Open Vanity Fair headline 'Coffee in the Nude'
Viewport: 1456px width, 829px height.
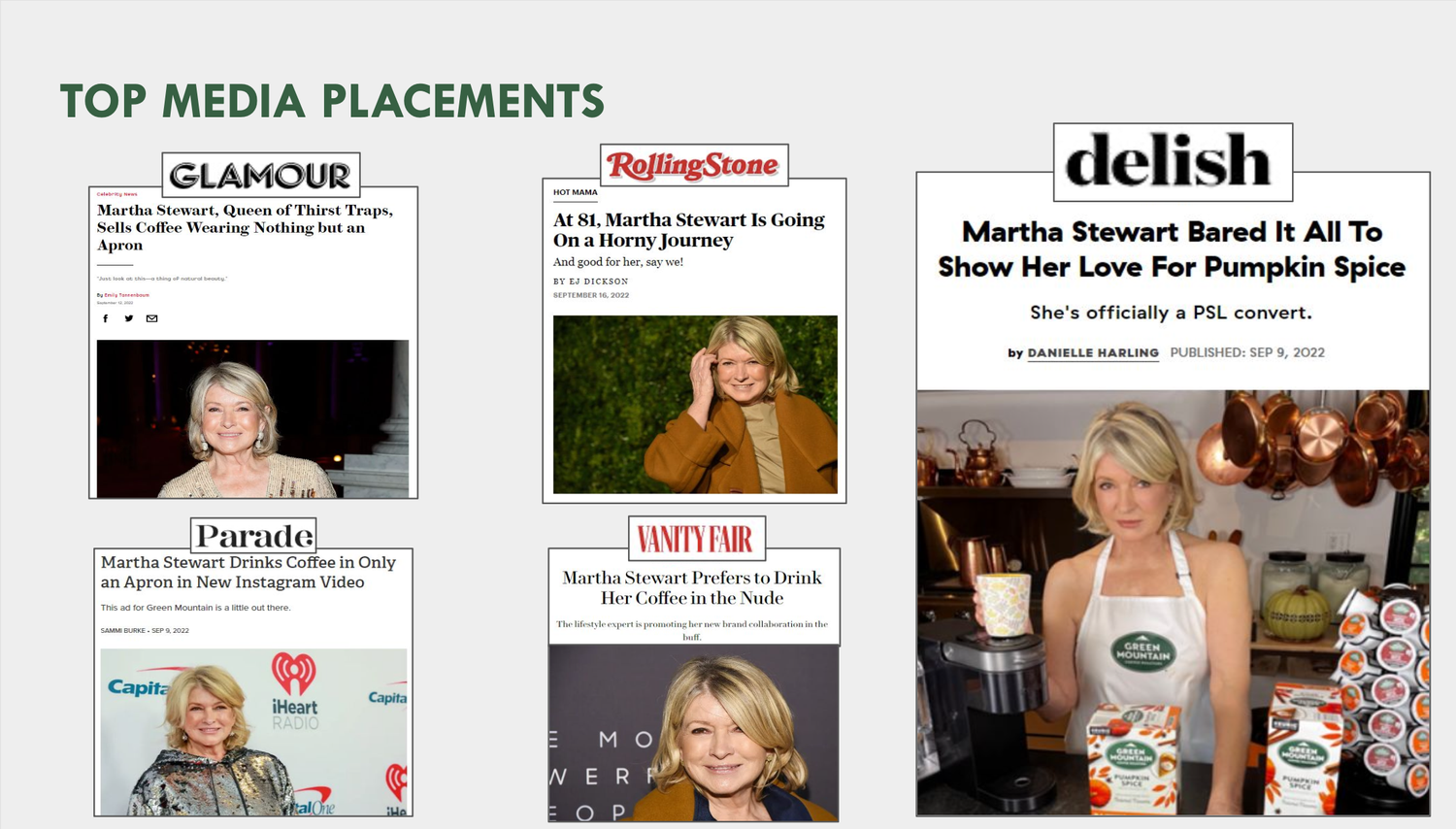[x=692, y=587]
